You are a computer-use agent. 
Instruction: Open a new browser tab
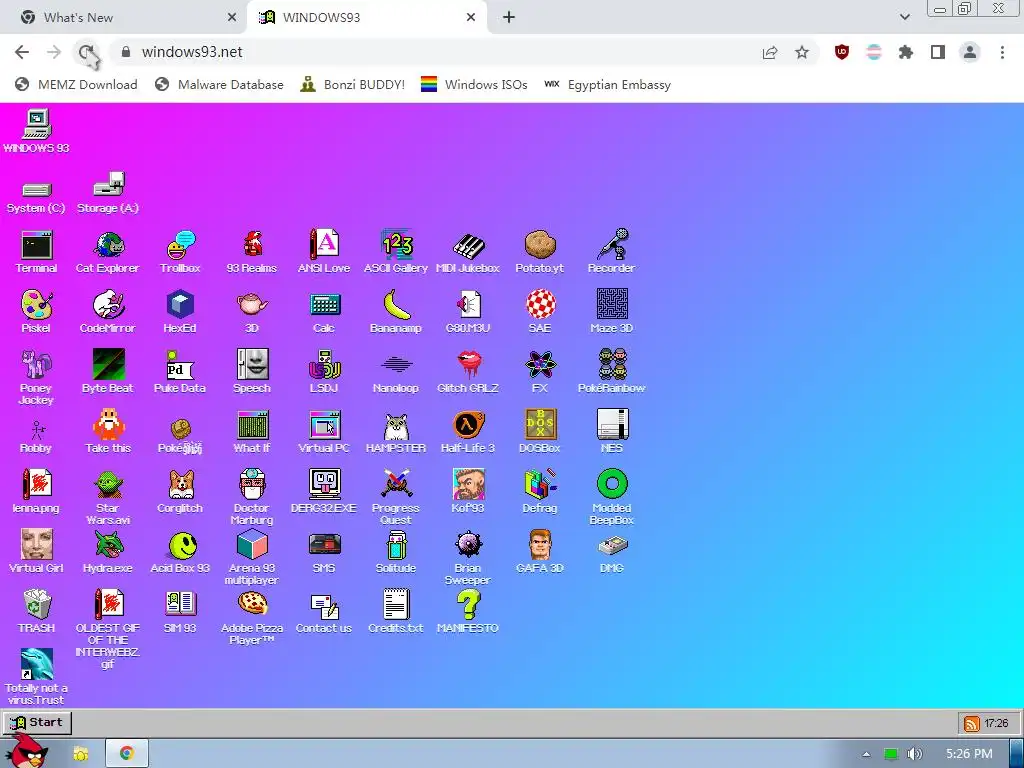(x=509, y=18)
